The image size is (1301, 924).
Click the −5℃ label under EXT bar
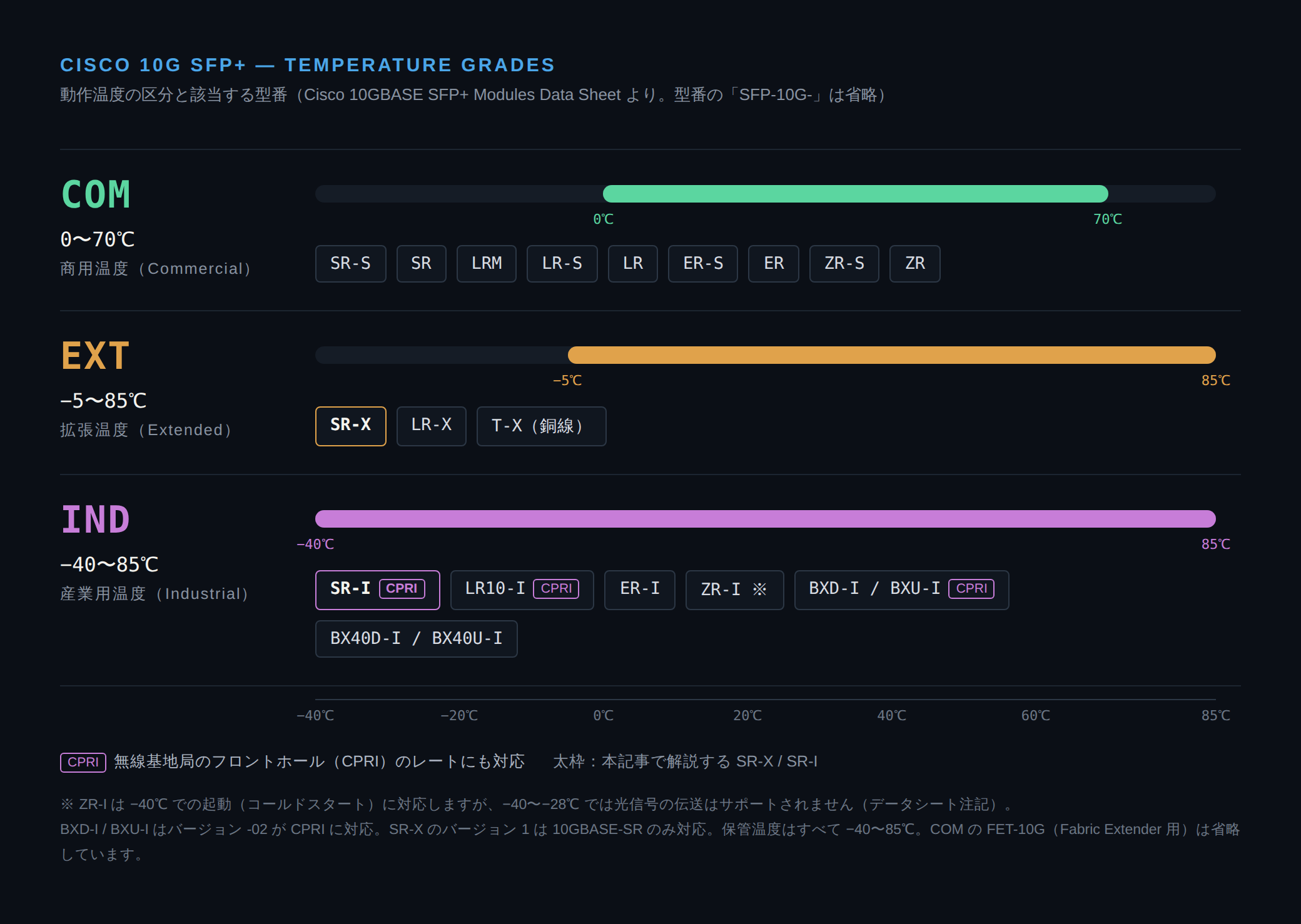point(567,381)
